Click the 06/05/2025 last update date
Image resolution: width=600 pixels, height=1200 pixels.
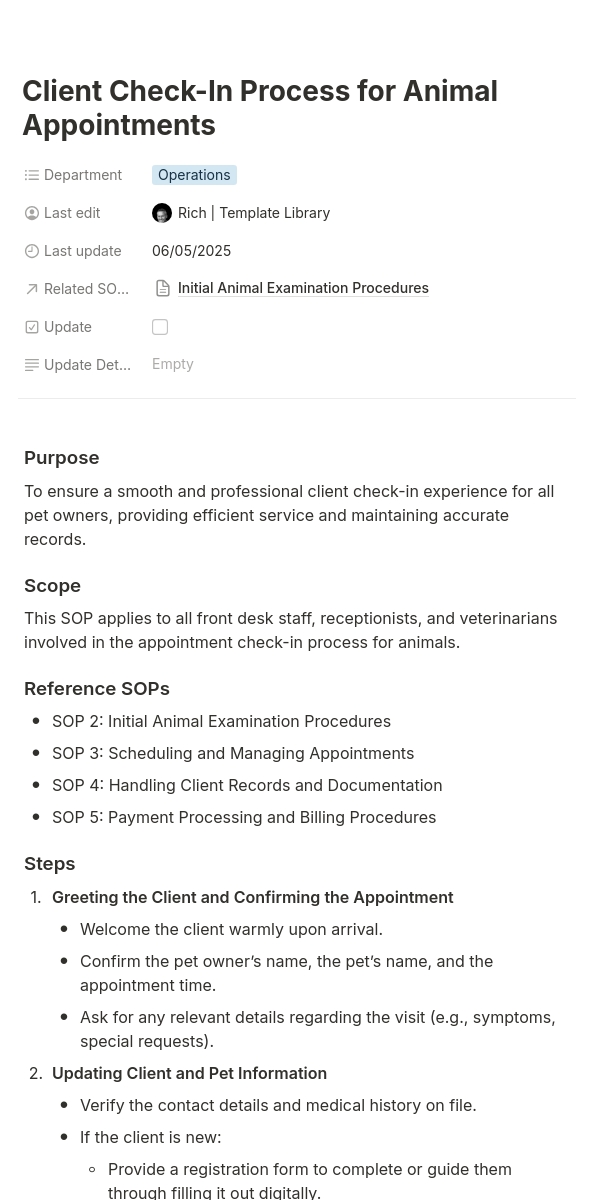pos(191,251)
